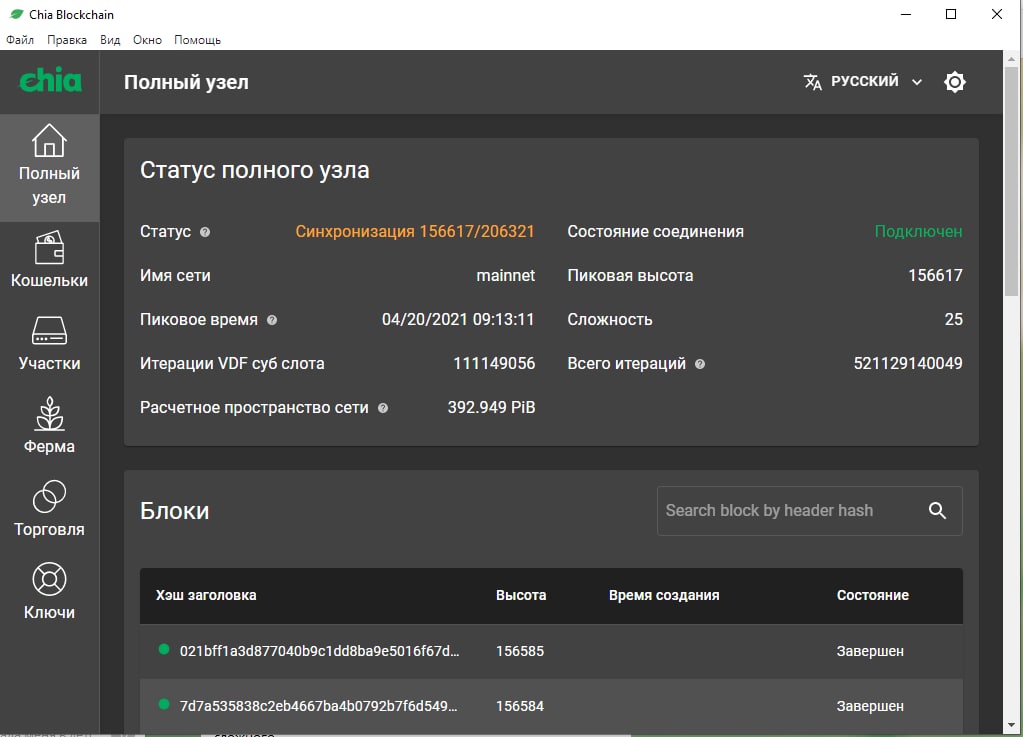Toggle dark/light theme with the sun icon
The height and width of the screenshot is (737, 1023).
click(954, 82)
